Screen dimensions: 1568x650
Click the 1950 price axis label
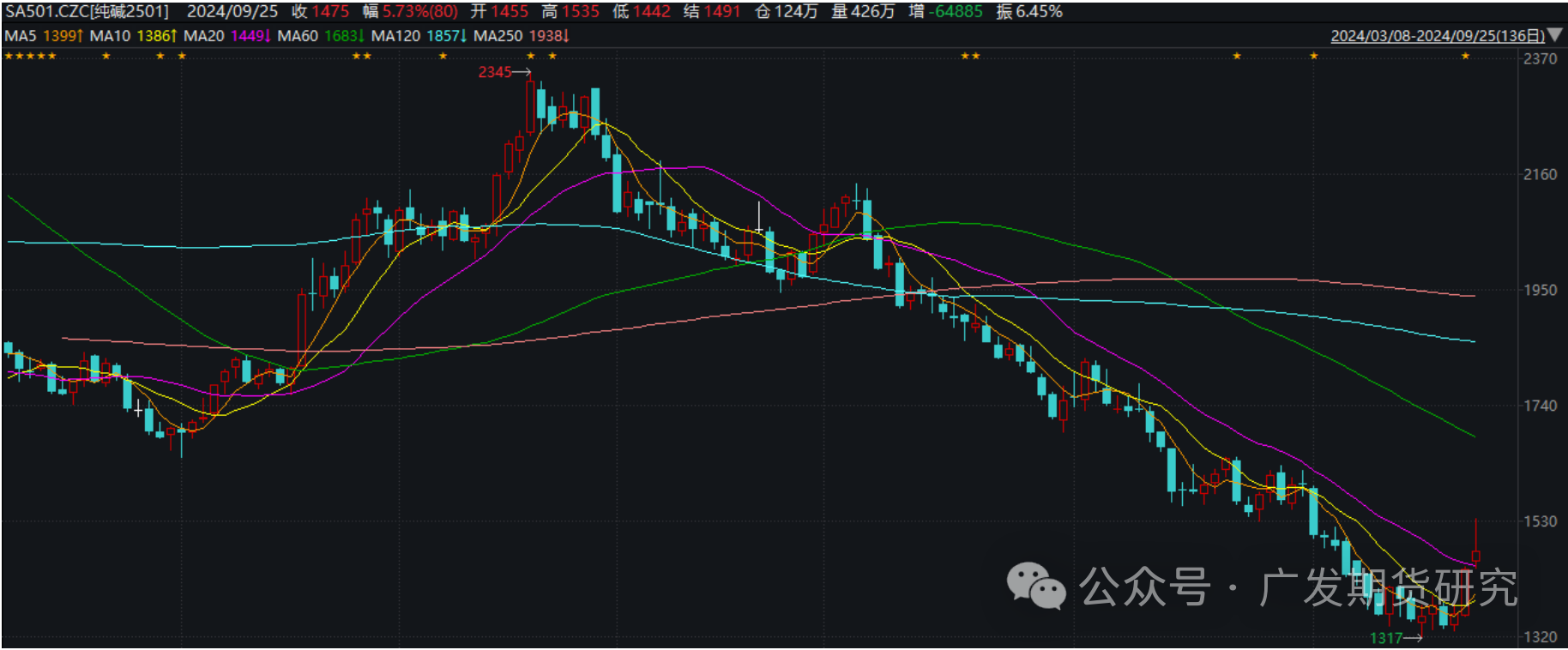tap(1540, 290)
